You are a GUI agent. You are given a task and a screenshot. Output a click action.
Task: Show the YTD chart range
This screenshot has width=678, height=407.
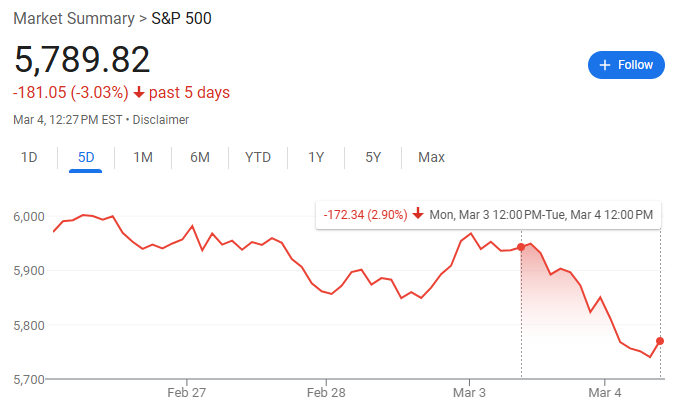coord(258,157)
